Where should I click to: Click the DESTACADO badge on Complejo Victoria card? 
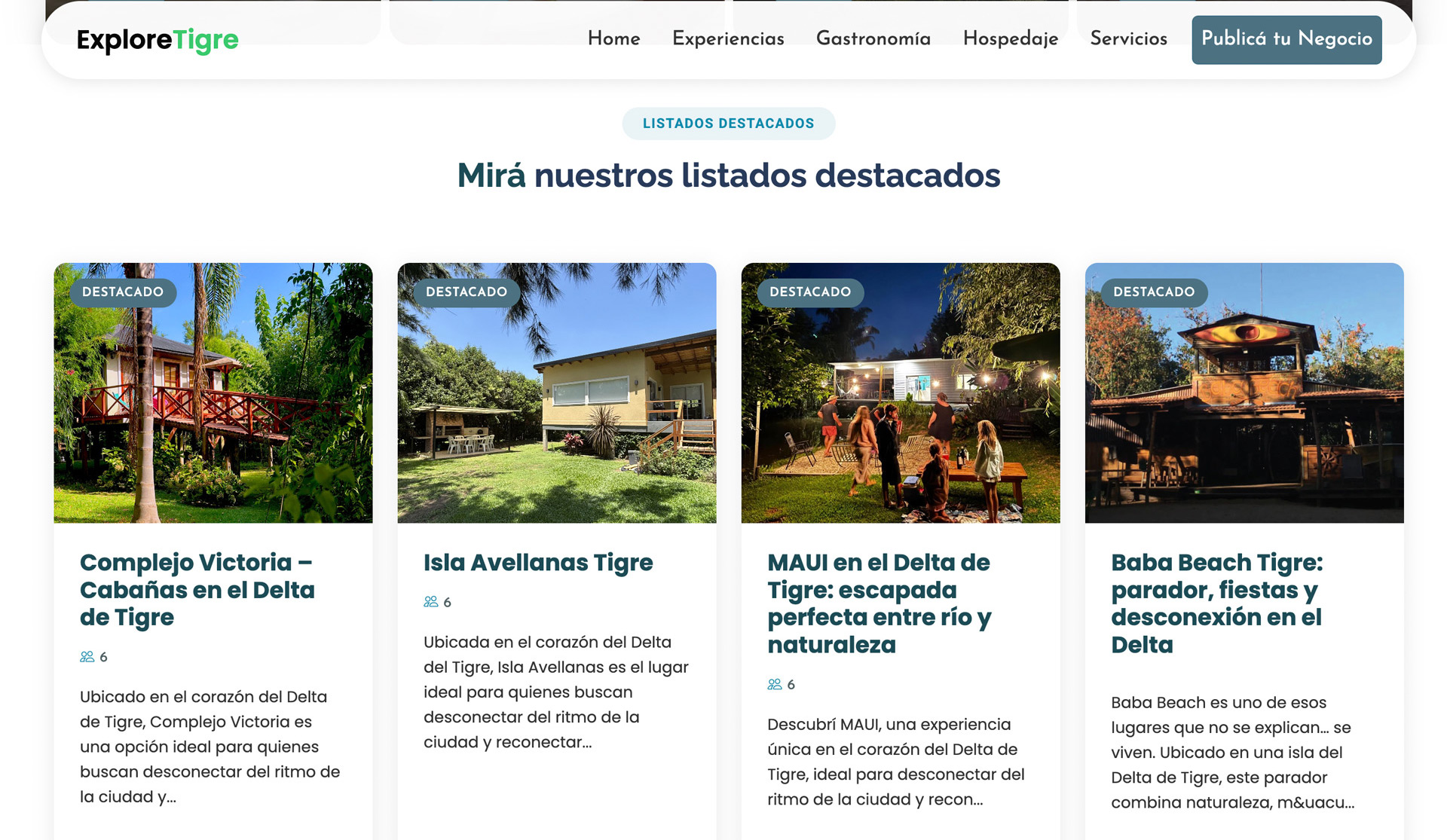(122, 292)
